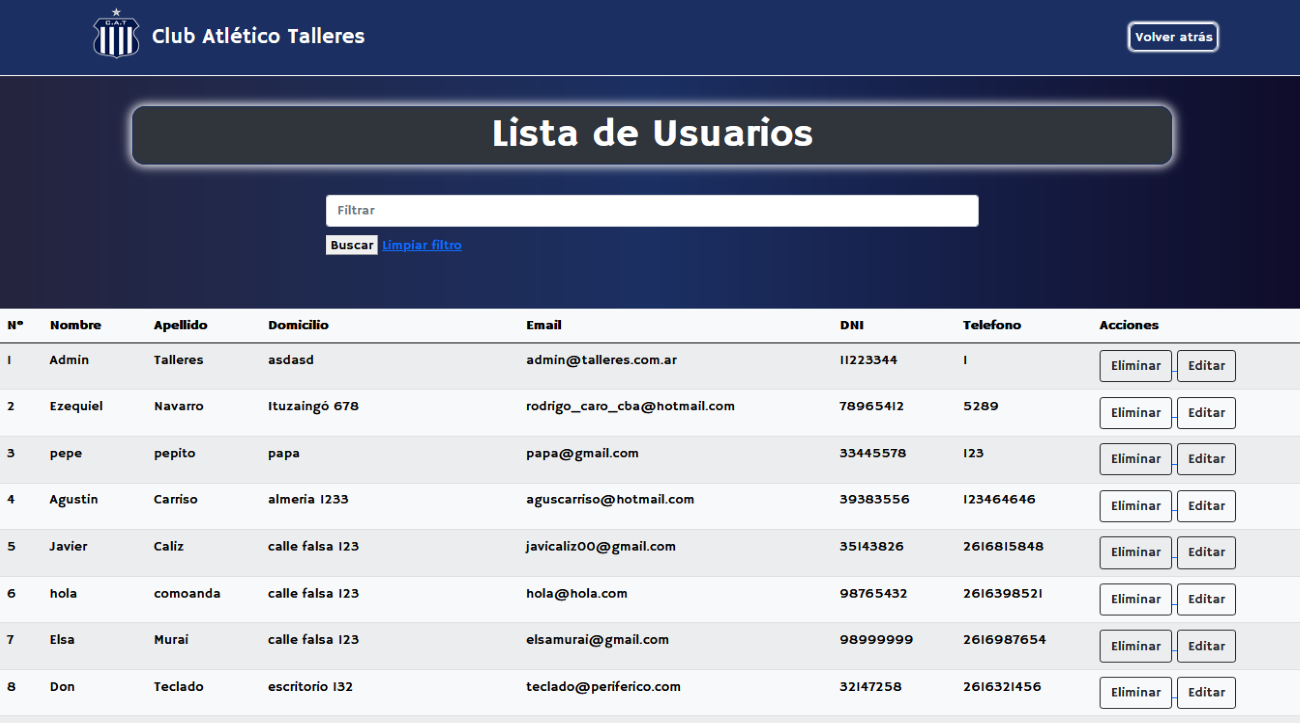Click address Ituzaingó 678
Screen dimensions: 1300x723
click(x=313, y=406)
